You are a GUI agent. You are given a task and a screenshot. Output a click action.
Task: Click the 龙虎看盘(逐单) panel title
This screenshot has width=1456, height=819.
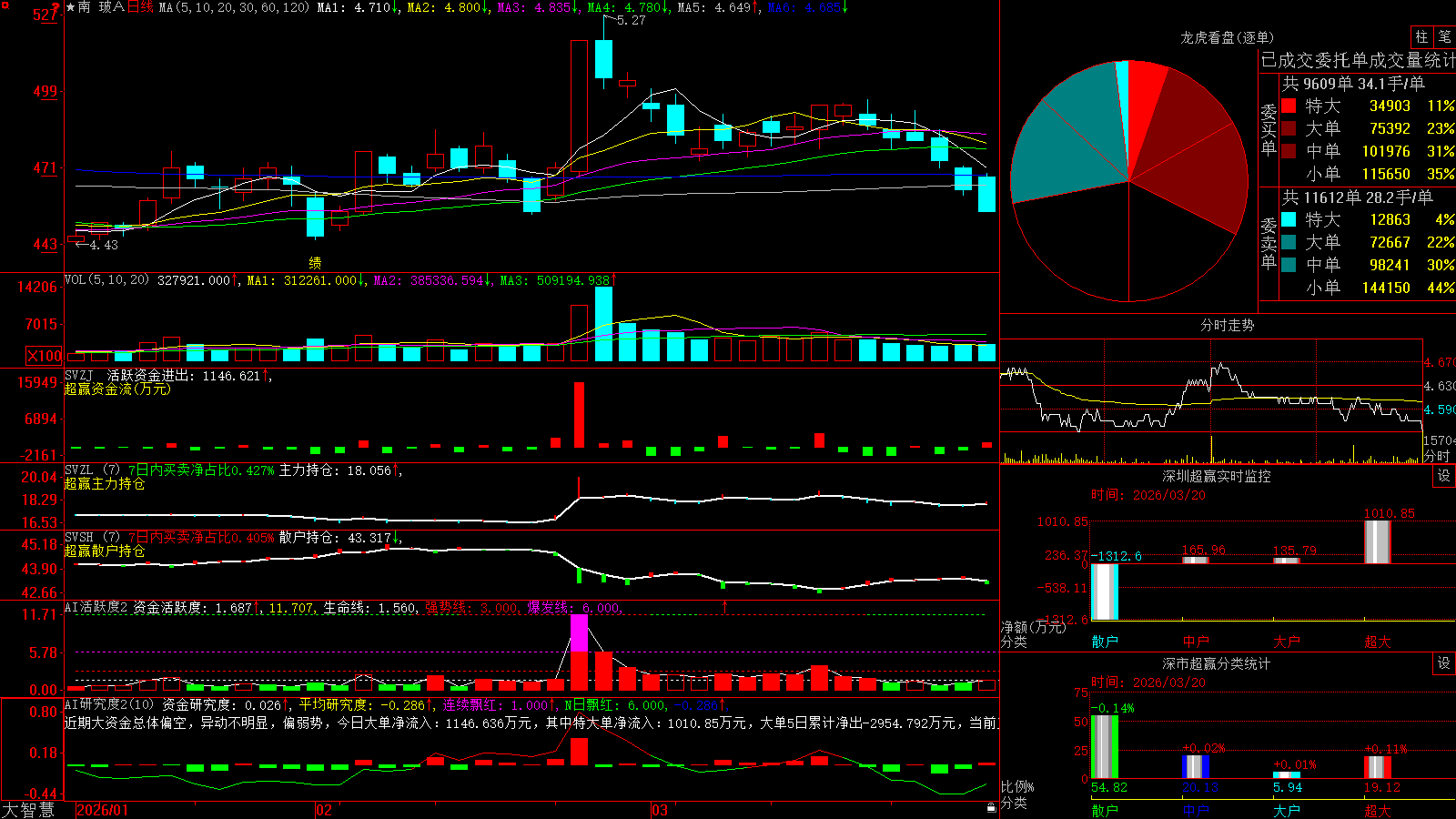(1227, 37)
